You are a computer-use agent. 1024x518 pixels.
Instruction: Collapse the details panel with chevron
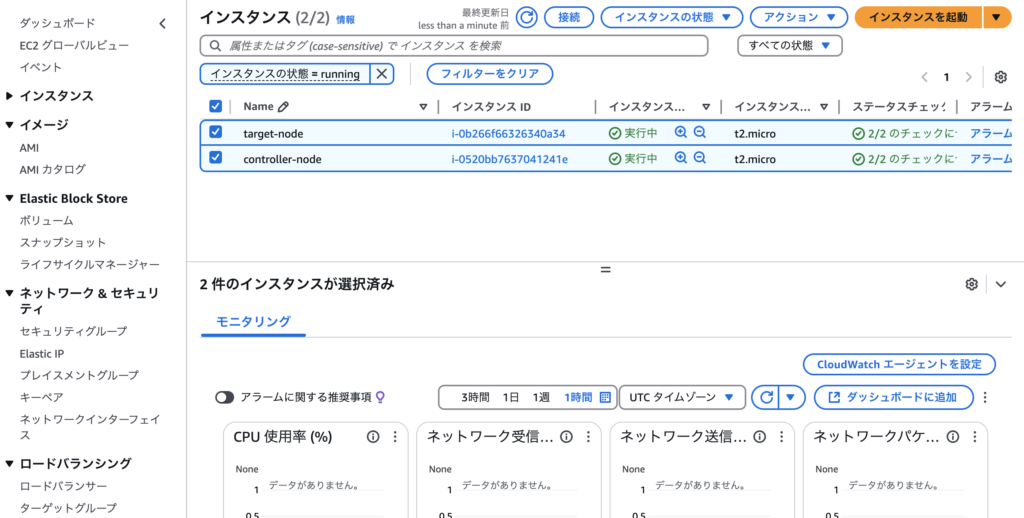click(1001, 284)
